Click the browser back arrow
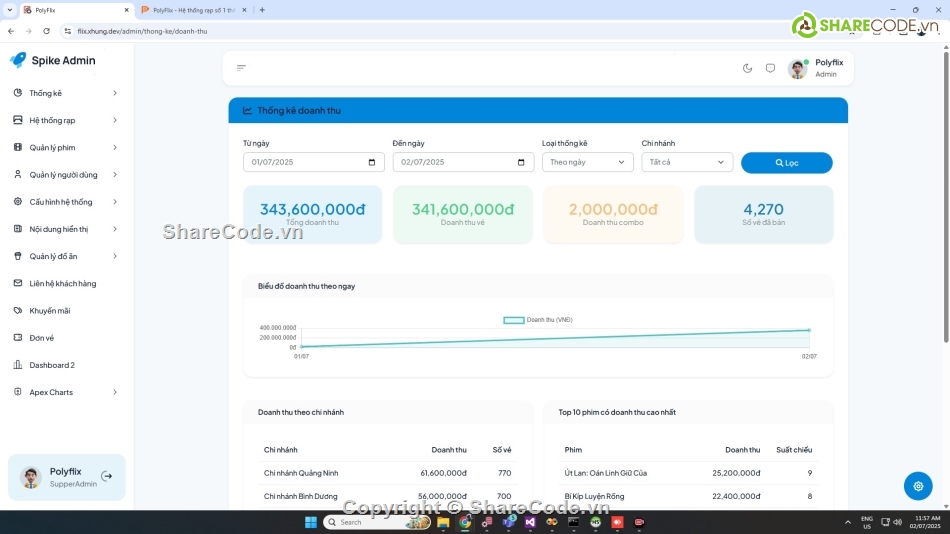 [11, 31]
